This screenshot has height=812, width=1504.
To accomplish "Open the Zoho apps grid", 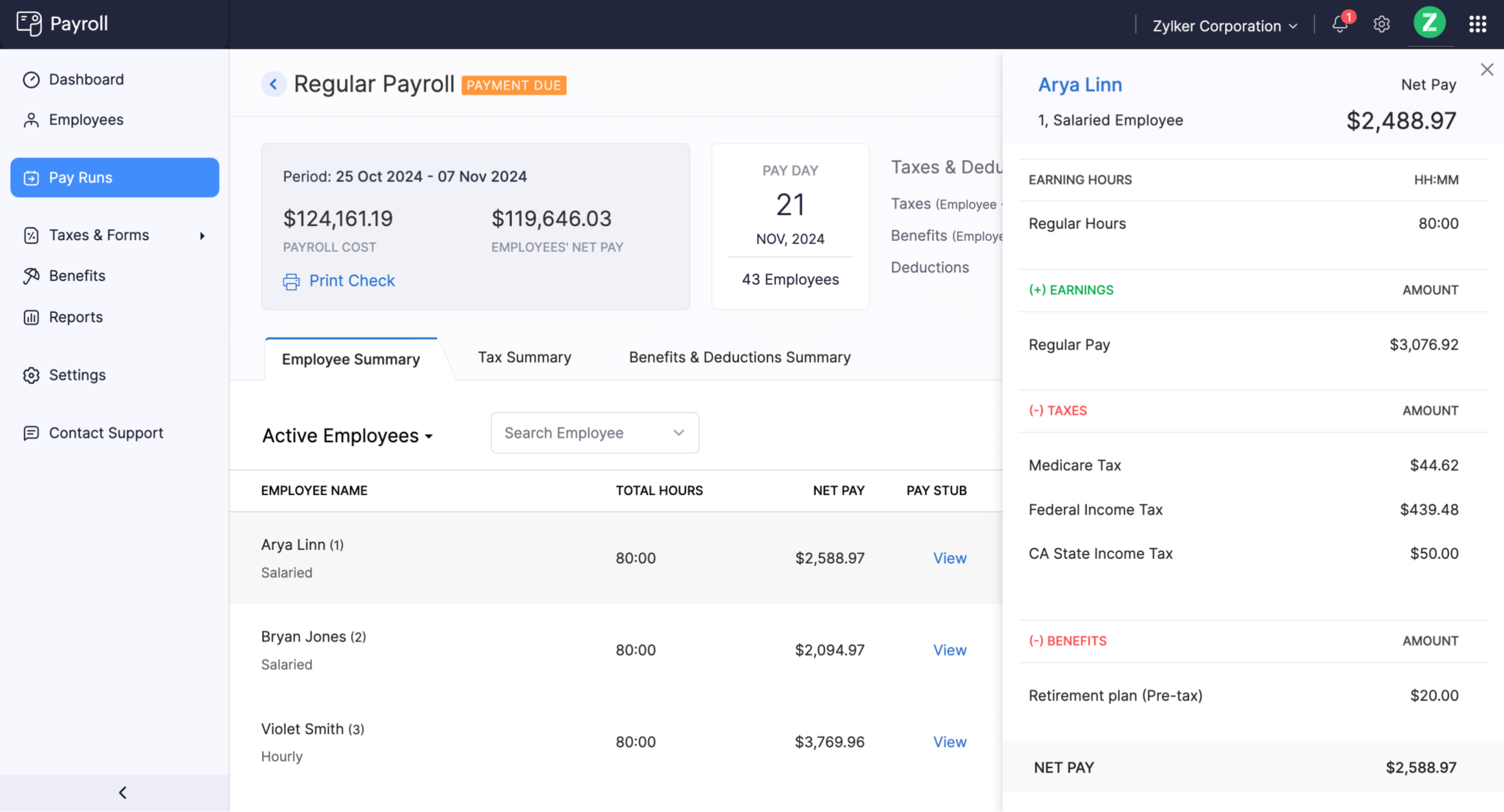I will 1477,24.
